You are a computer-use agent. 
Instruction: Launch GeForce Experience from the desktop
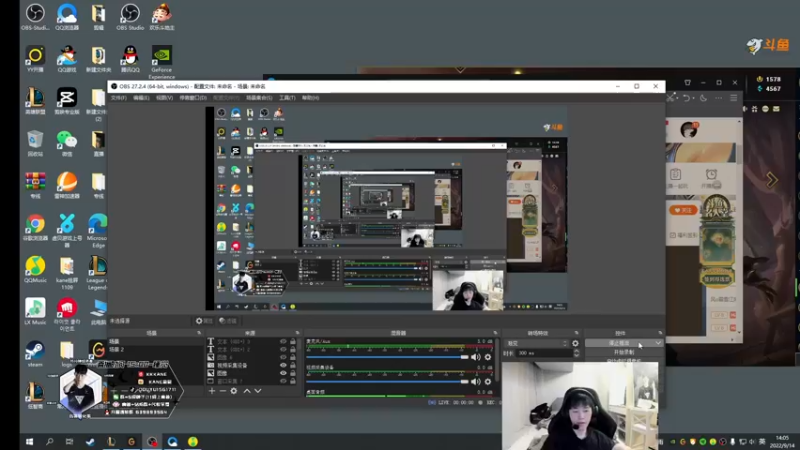point(162,62)
